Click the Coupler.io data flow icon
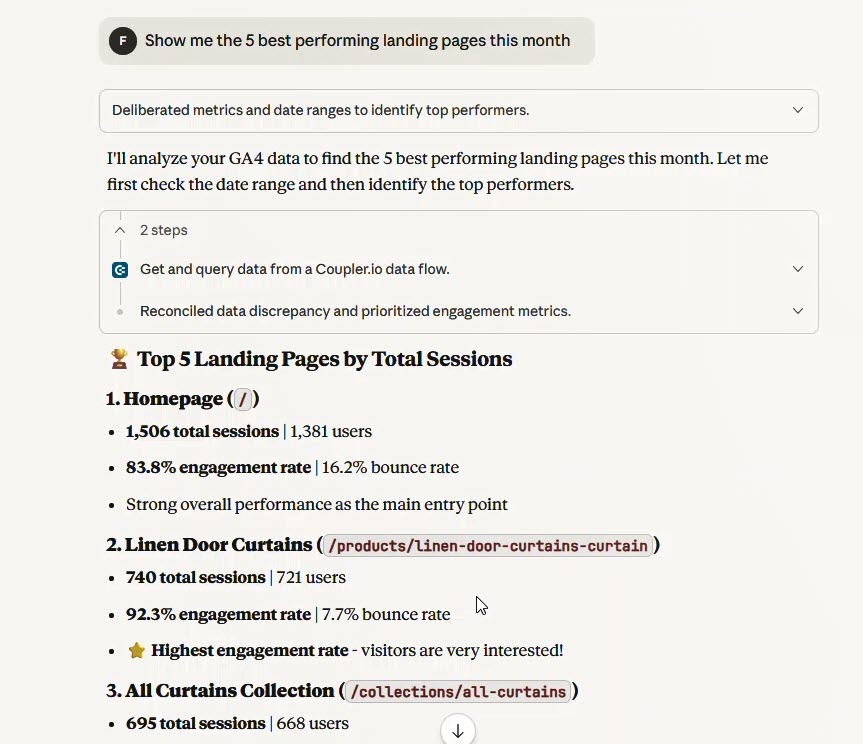The width and height of the screenshot is (863, 744). coord(119,270)
